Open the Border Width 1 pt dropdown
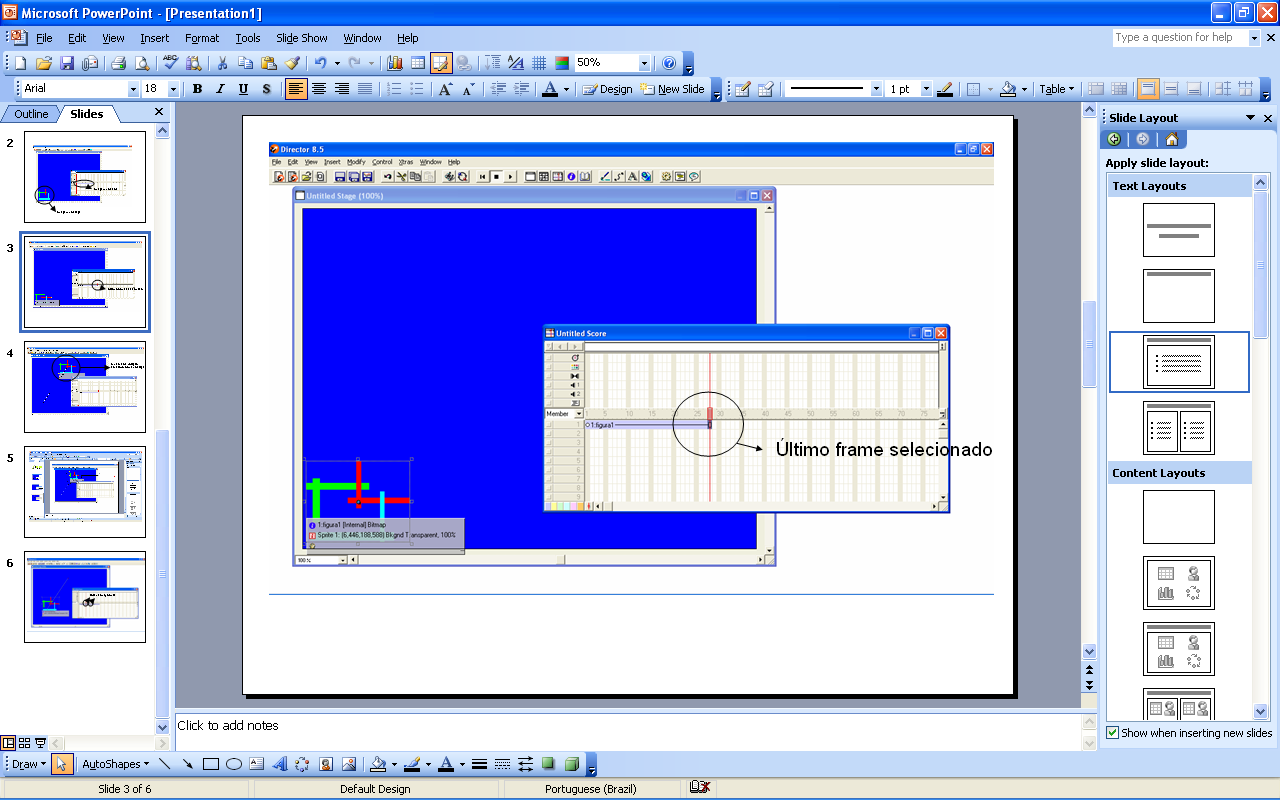Viewport: 1280px width, 800px height. click(926, 89)
